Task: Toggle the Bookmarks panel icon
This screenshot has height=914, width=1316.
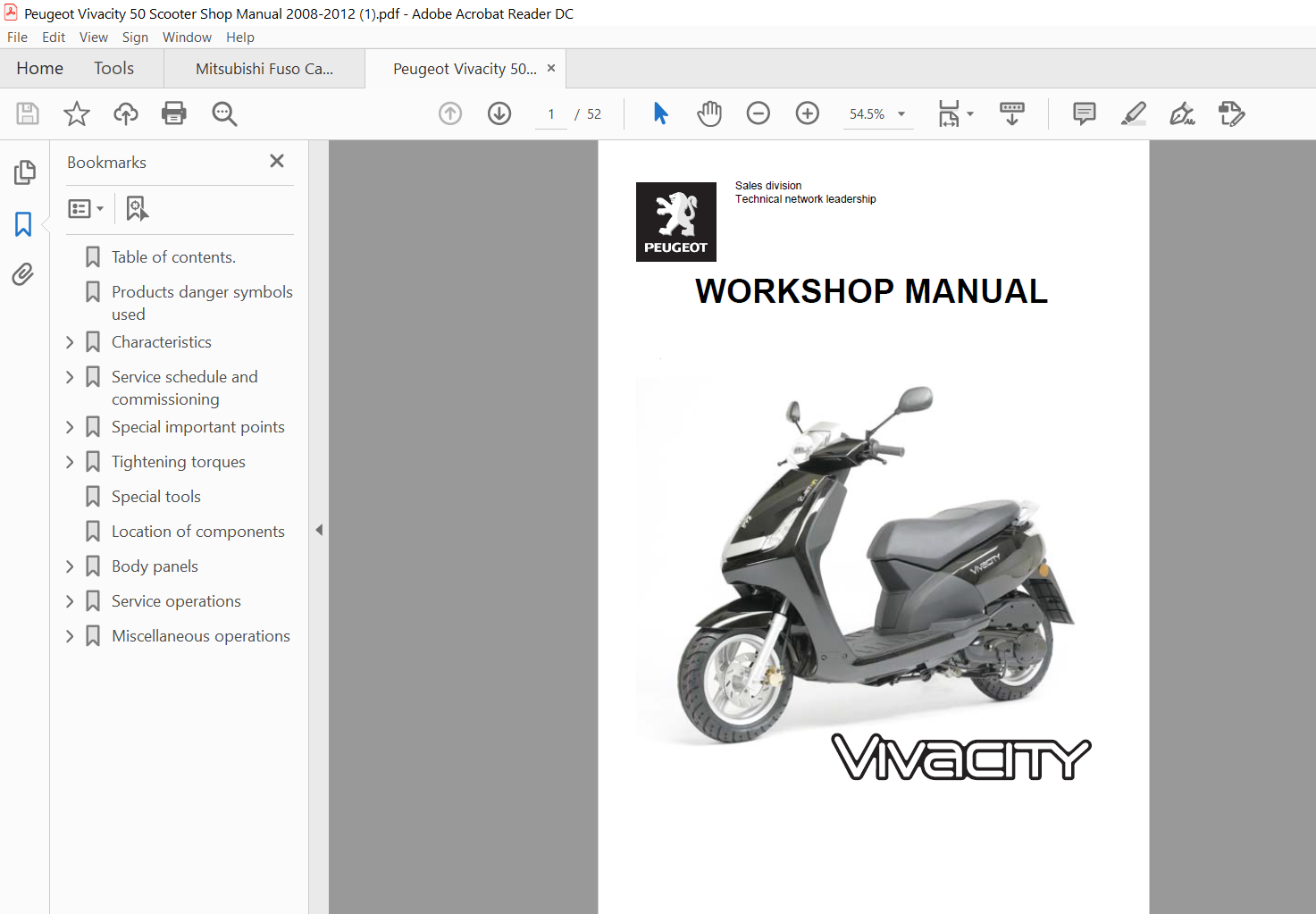Action: tap(23, 223)
